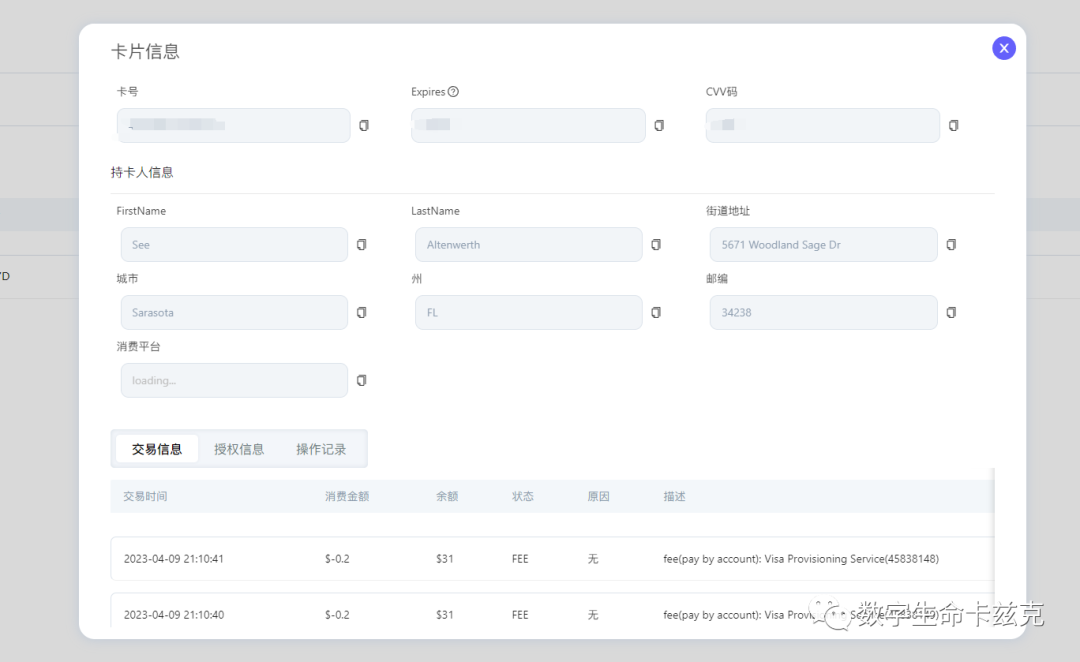Copy the FirstName value See
The image size is (1080, 662).
point(362,245)
